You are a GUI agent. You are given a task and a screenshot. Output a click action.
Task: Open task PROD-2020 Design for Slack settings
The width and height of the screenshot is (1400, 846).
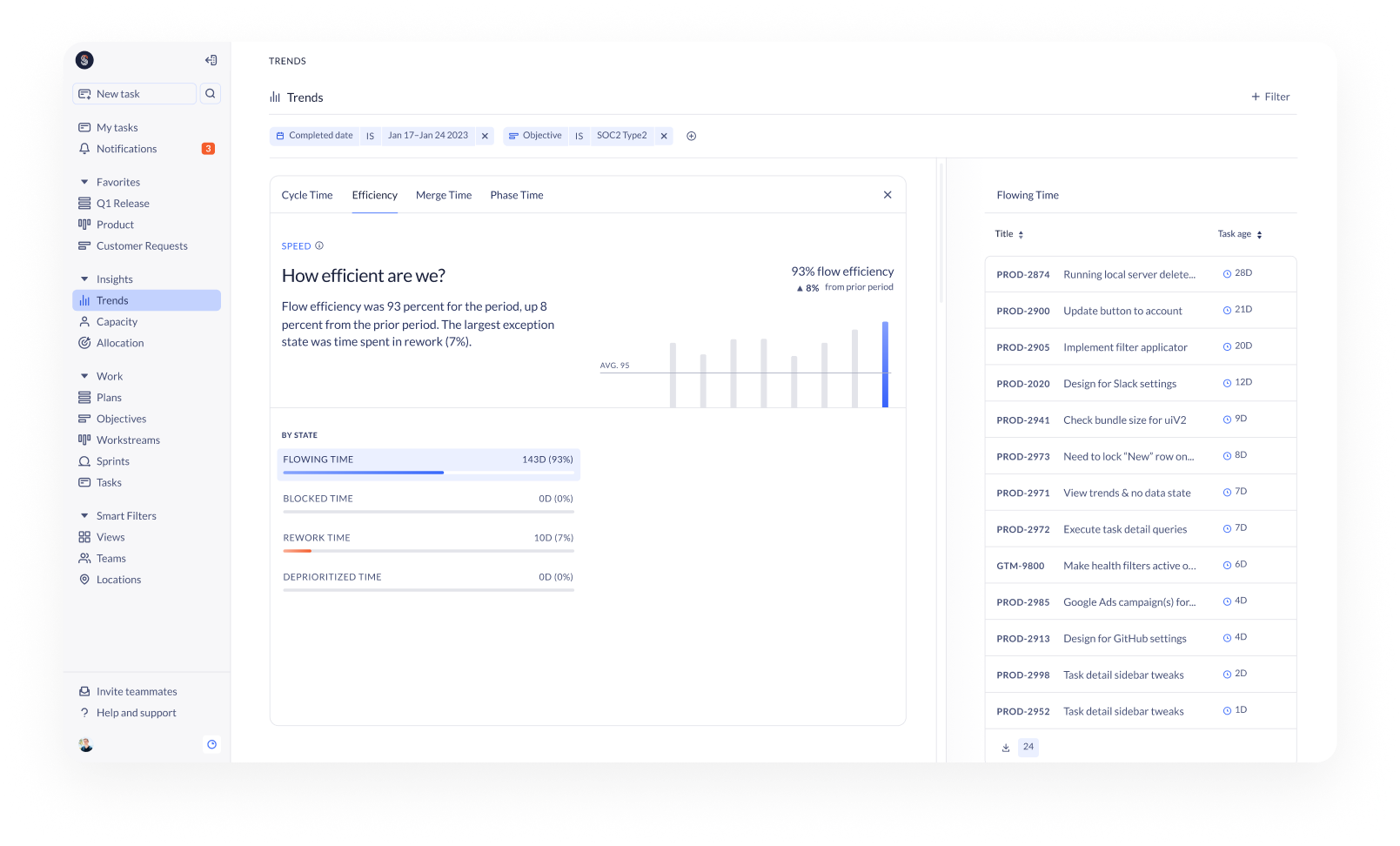tap(1141, 384)
